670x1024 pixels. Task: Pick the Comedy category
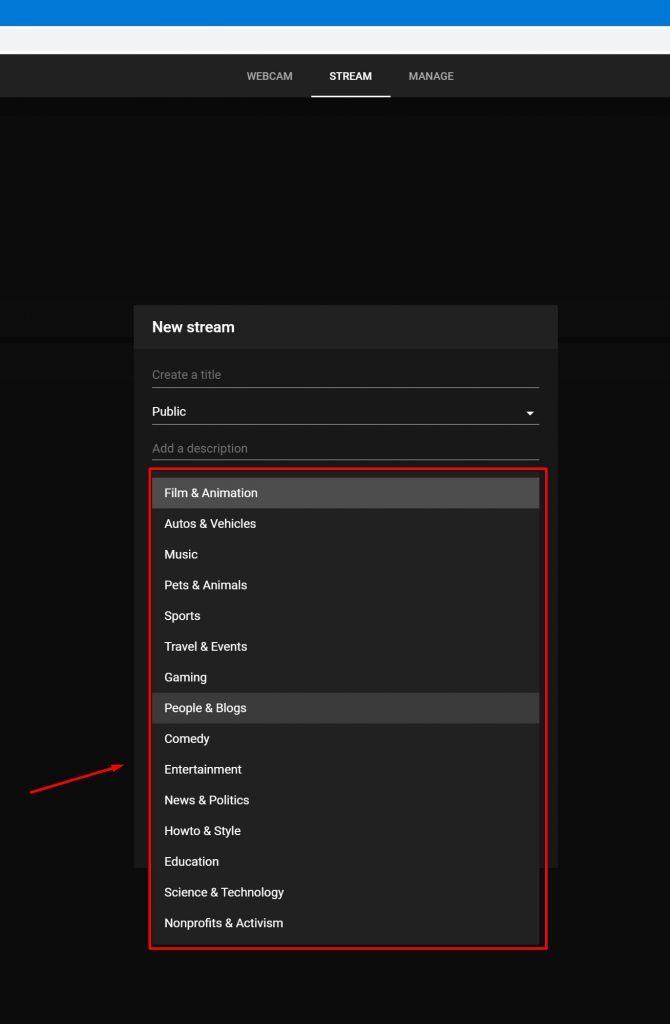[345, 739]
